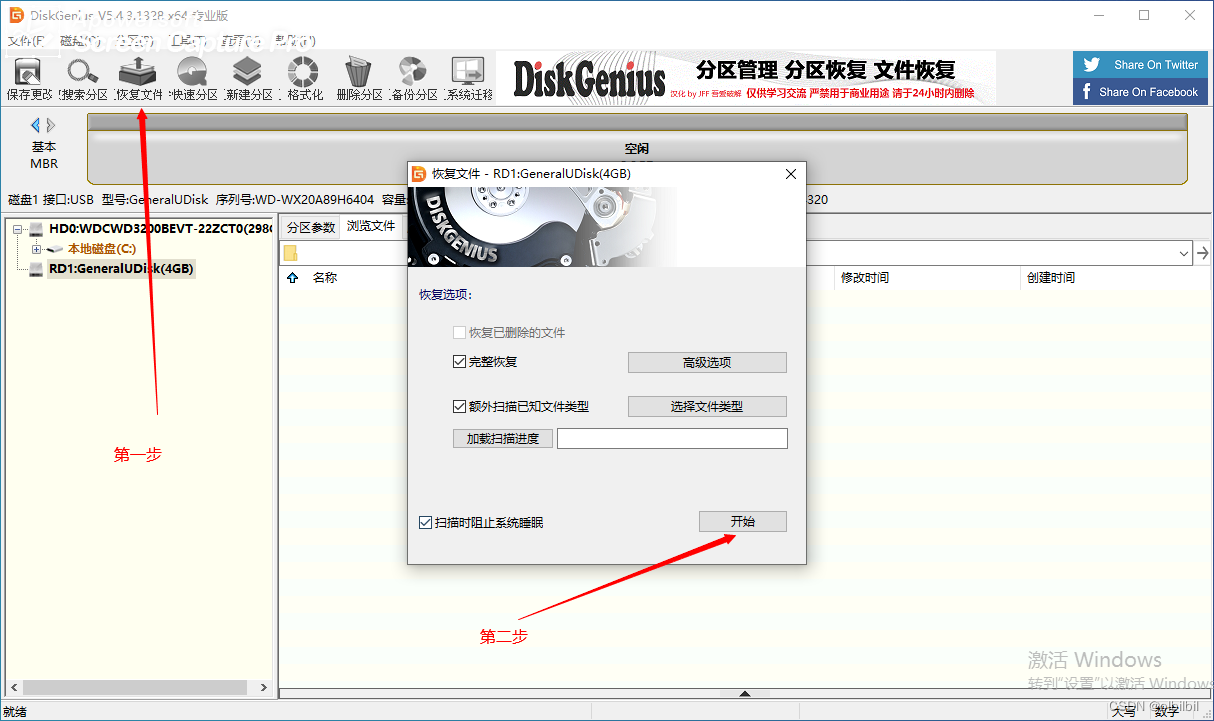Sort by the 修改时间 column header
The width and height of the screenshot is (1214, 721).
coord(865,278)
